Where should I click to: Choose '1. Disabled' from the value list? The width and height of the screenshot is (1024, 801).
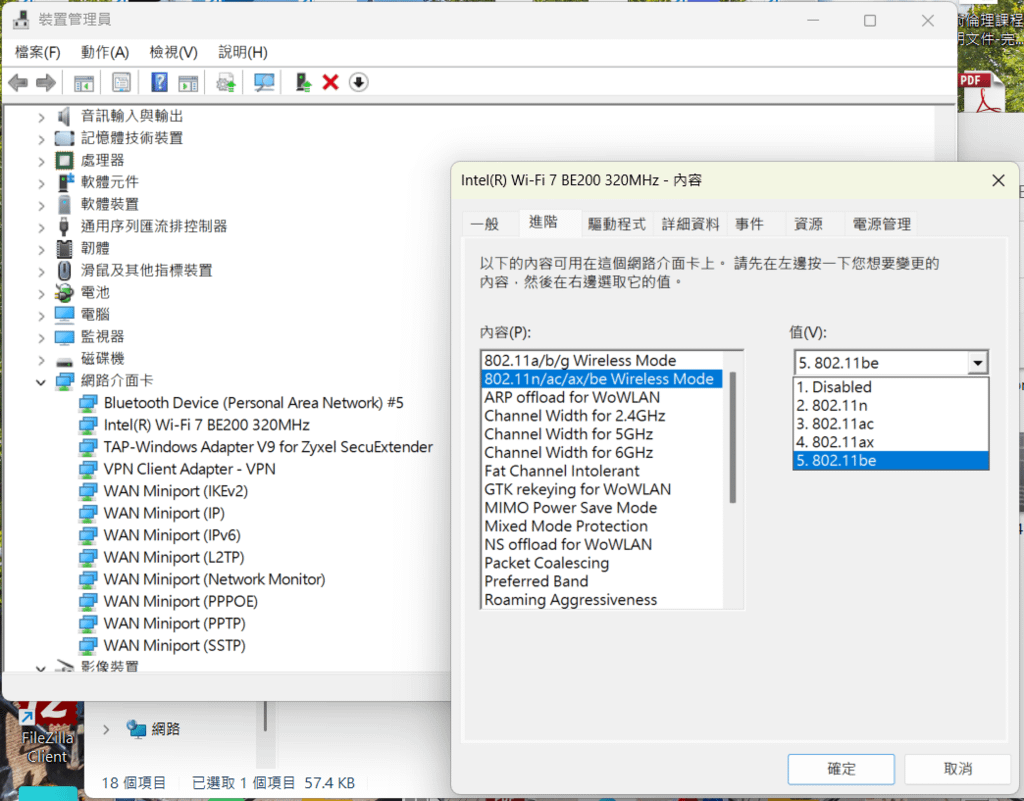891,387
